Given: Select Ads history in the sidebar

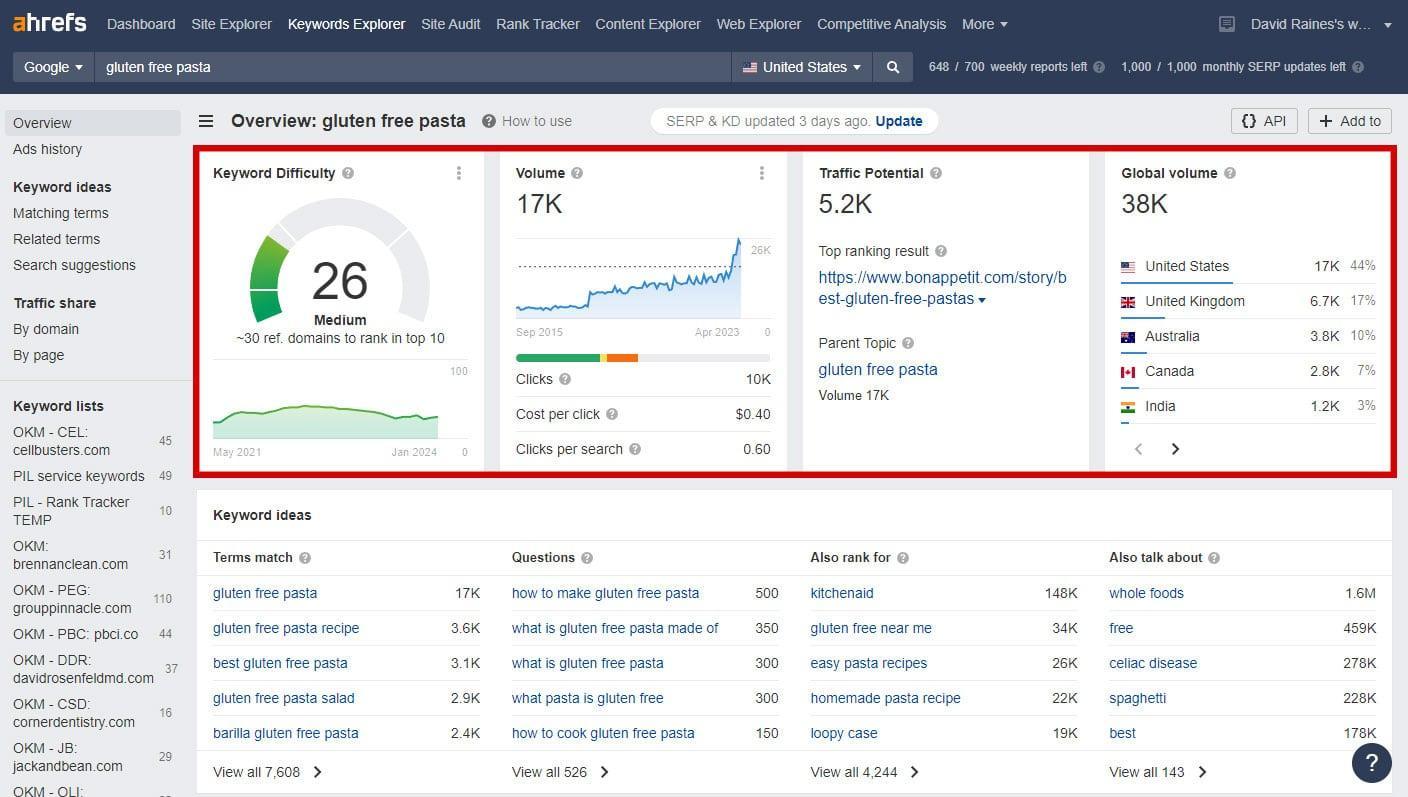Looking at the screenshot, I should pos(47,148).
